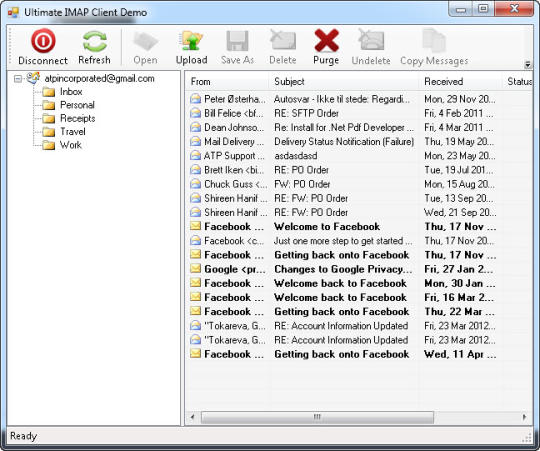
Task: Click horizontal scrollbar thumb in message list
Action: click(x=317, y=417)
